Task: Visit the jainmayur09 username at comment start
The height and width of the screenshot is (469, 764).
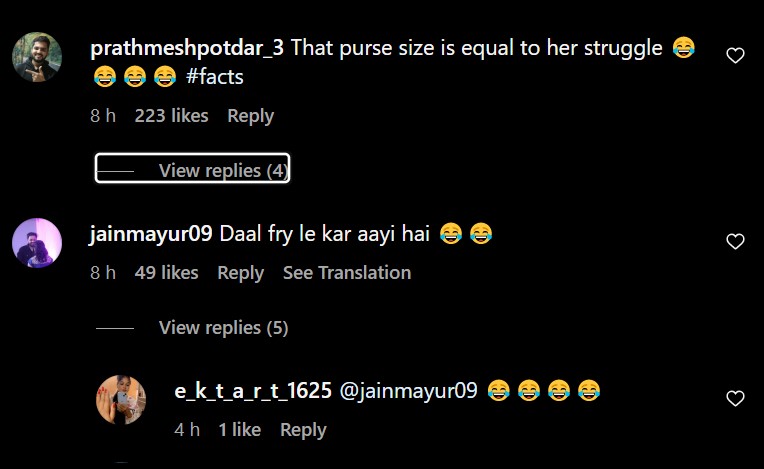Action: click(x=151, y=234)
